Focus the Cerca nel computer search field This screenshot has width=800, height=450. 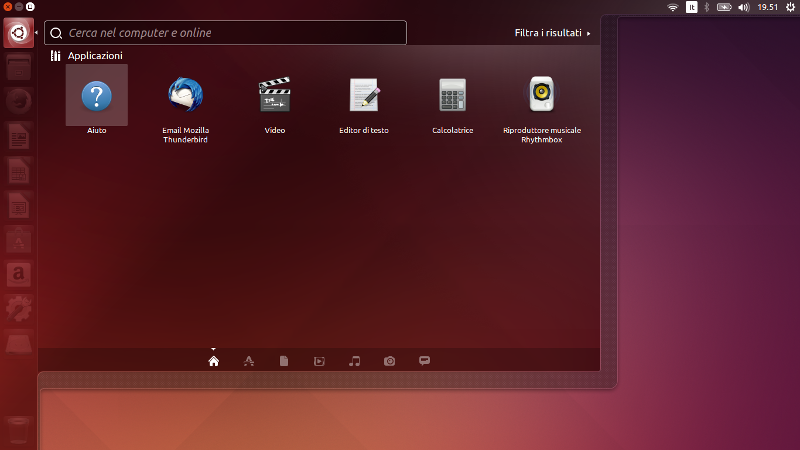(230, 33)
